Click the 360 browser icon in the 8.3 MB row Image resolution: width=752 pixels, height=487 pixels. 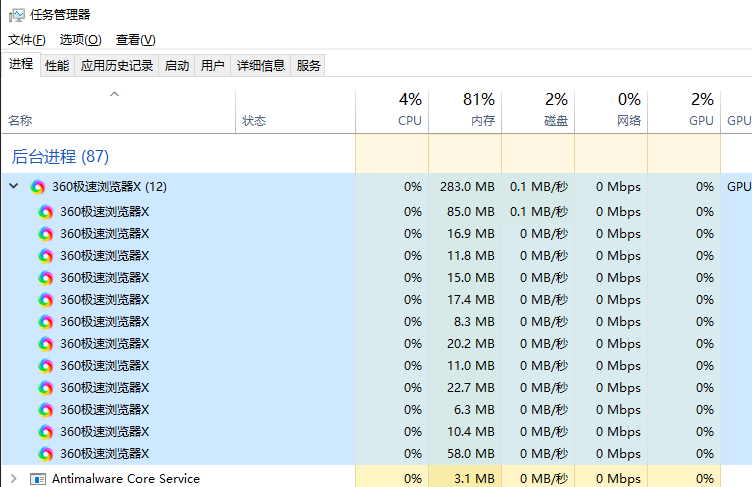[46, 321]
